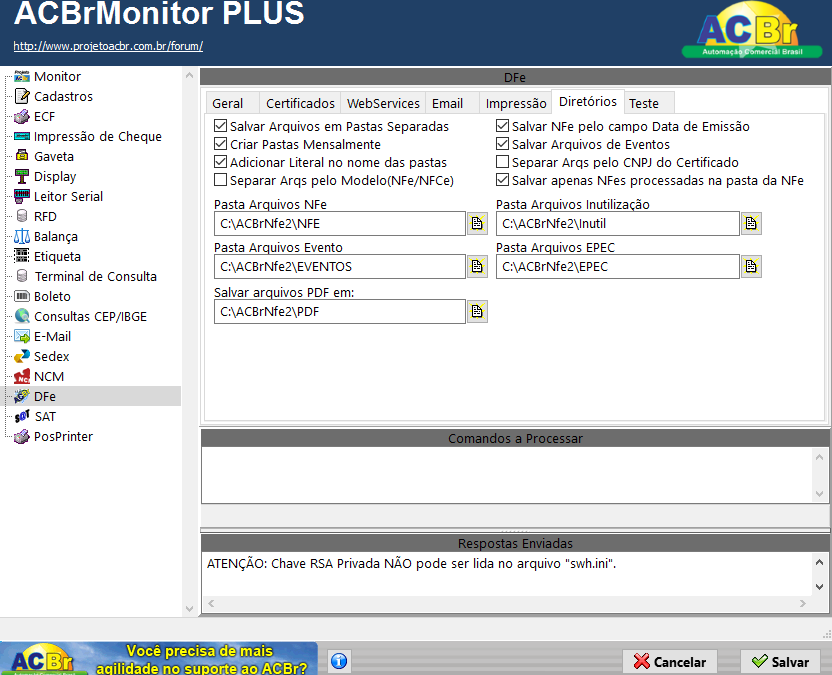Select Boleto text in sidebar tree

click(52, 296)
